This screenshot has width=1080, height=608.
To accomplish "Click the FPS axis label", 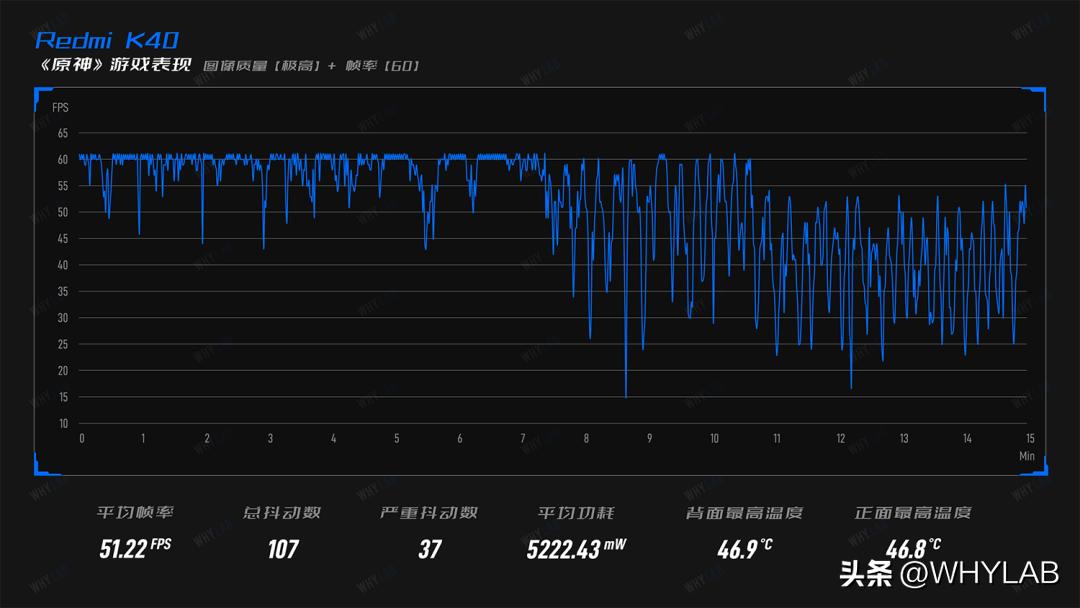I will tap(60, 107).
